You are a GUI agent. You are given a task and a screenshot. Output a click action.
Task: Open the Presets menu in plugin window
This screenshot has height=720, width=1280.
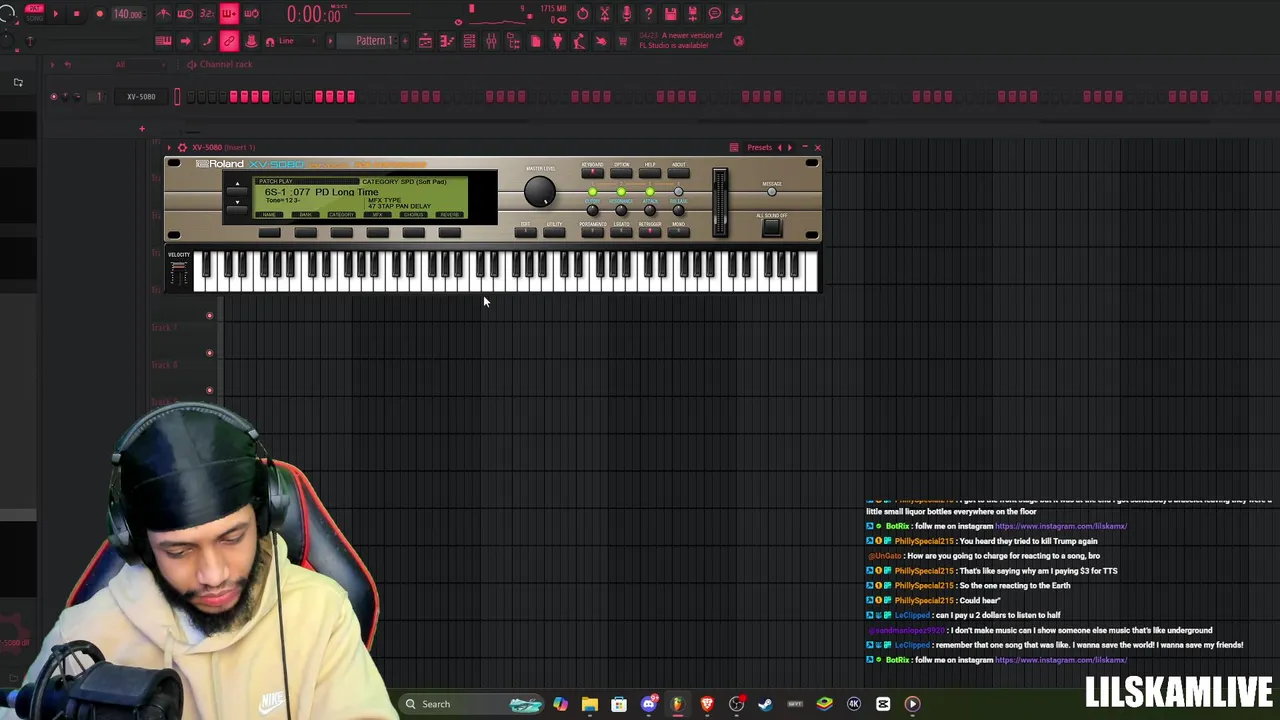759,147
